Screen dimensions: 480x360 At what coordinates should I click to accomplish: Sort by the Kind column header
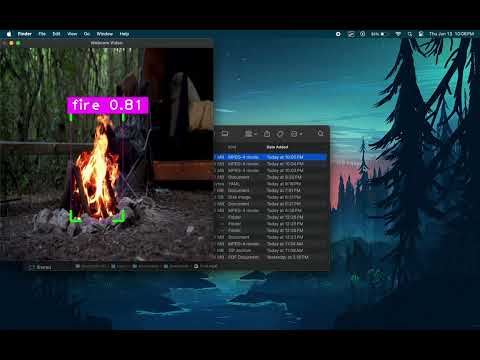coord(232,147)
